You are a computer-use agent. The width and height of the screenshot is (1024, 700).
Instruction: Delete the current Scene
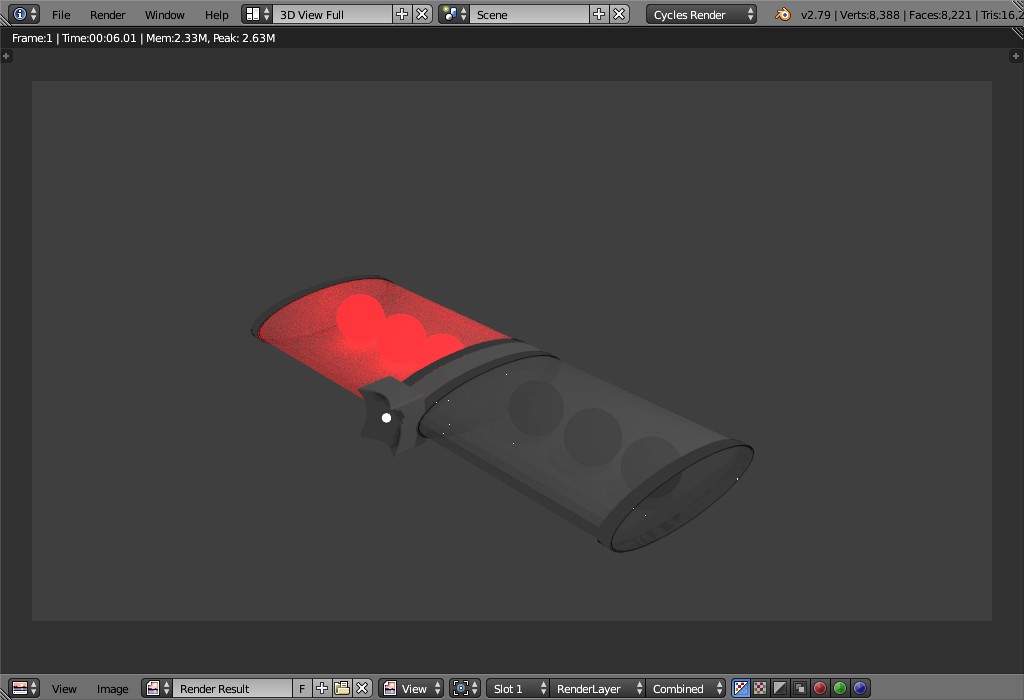coord(619,14)
